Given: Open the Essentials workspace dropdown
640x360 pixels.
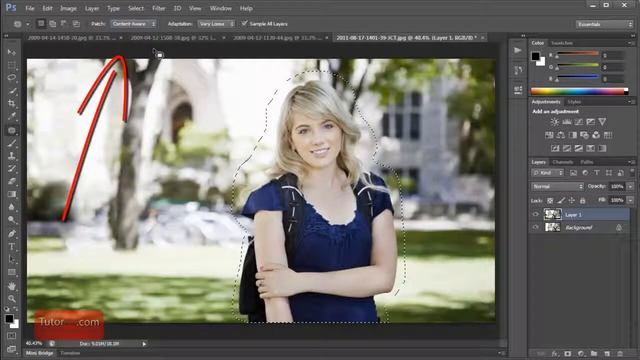Looking at the screenshot, I should (604, 24).
